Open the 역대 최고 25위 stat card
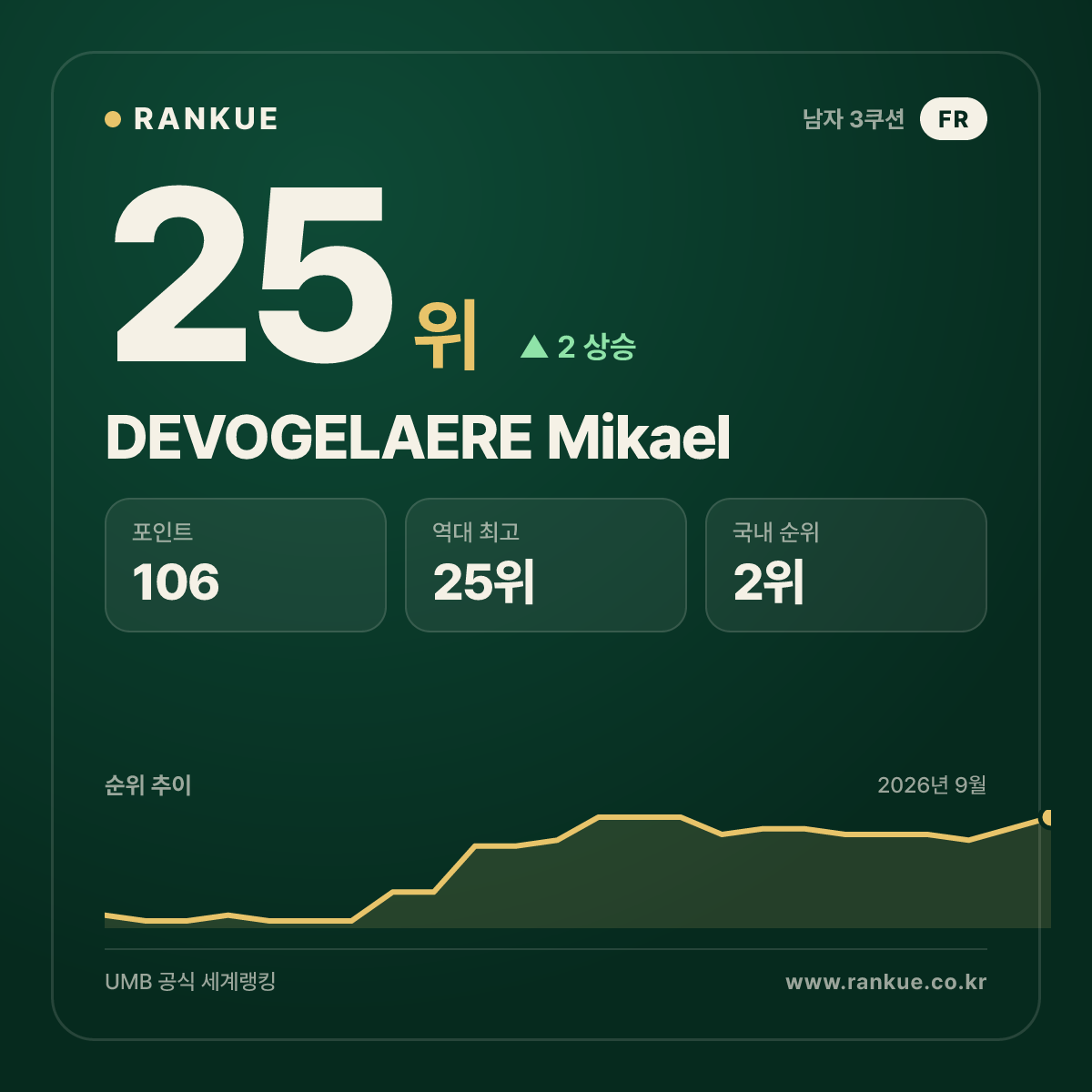This screenshot has width=1092, height=1092. (x=546, y=565)
